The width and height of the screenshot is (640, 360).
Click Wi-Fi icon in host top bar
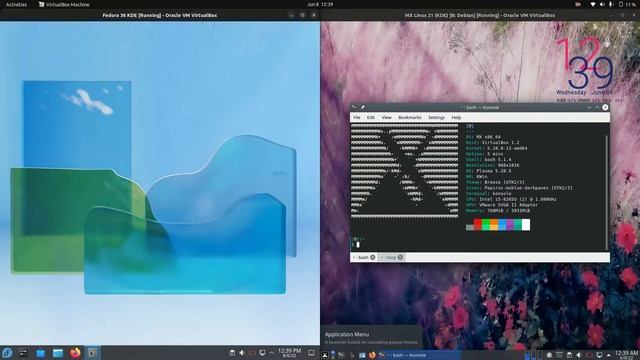593,4
